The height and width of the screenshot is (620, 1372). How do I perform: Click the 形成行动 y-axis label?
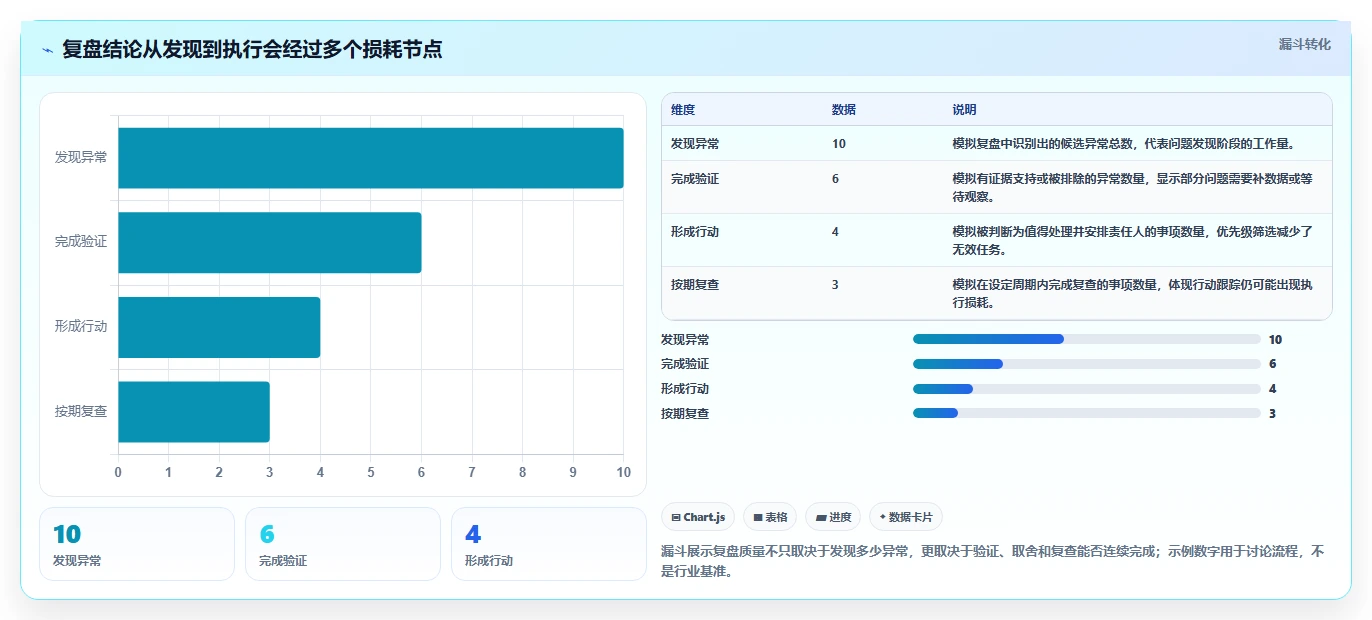81,327
